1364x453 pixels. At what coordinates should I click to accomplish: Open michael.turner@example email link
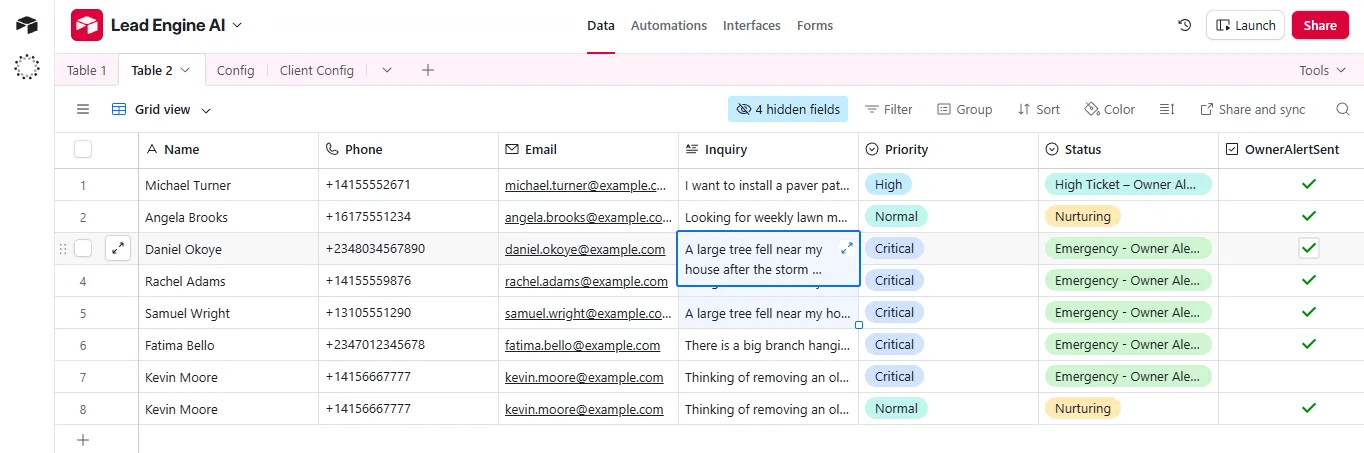[585, 185]
